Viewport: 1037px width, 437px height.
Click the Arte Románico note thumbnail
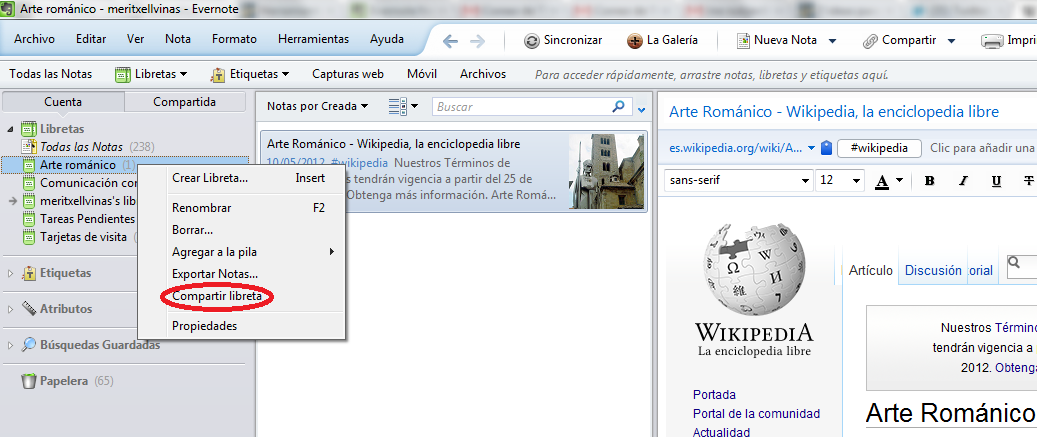tap(606, 171)
